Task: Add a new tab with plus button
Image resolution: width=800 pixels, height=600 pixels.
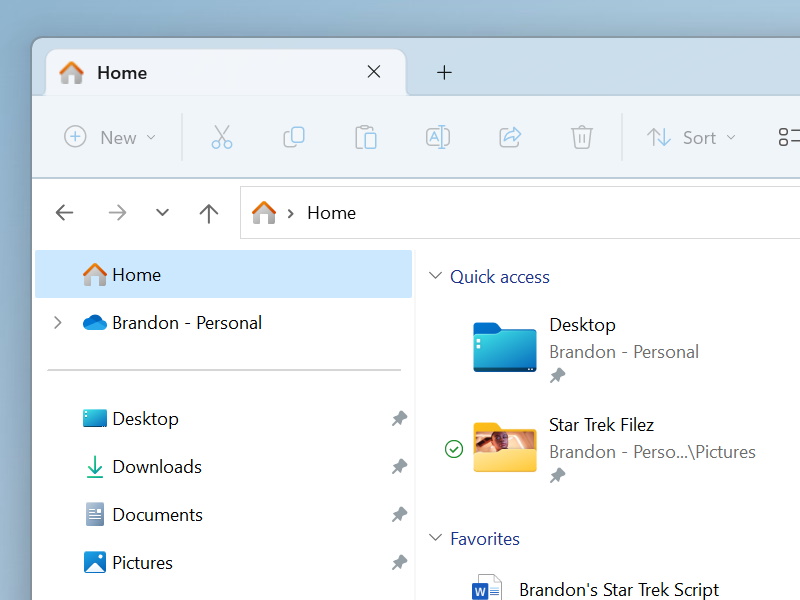Action: pyautogui.click(x=444, y=72)
